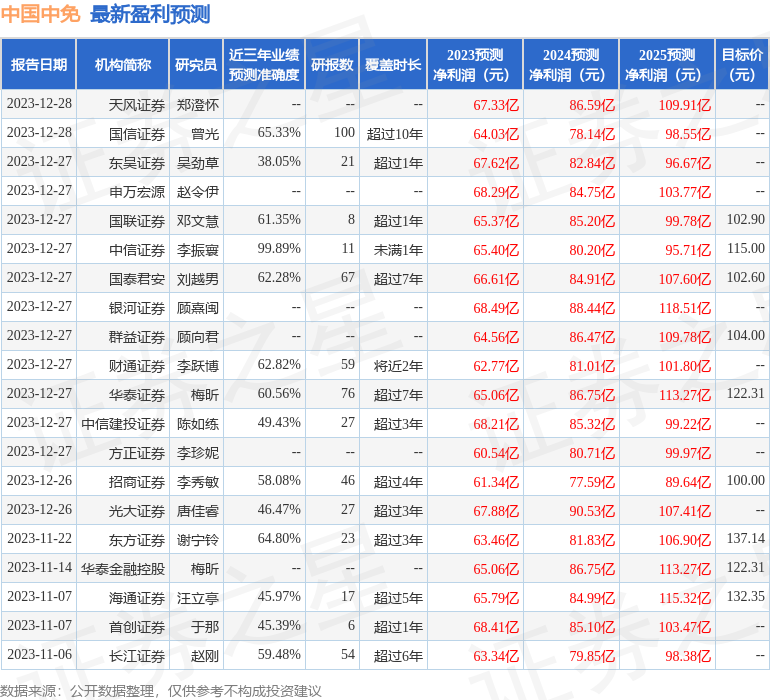
Task: Click the 2023-11-14 report date
Action: pos(39,567)
